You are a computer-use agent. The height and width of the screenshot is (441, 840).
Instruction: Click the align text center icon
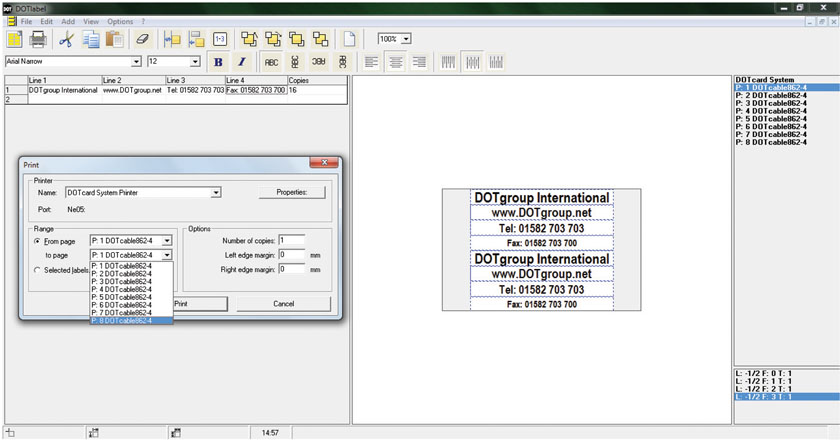tap(396, 62)
